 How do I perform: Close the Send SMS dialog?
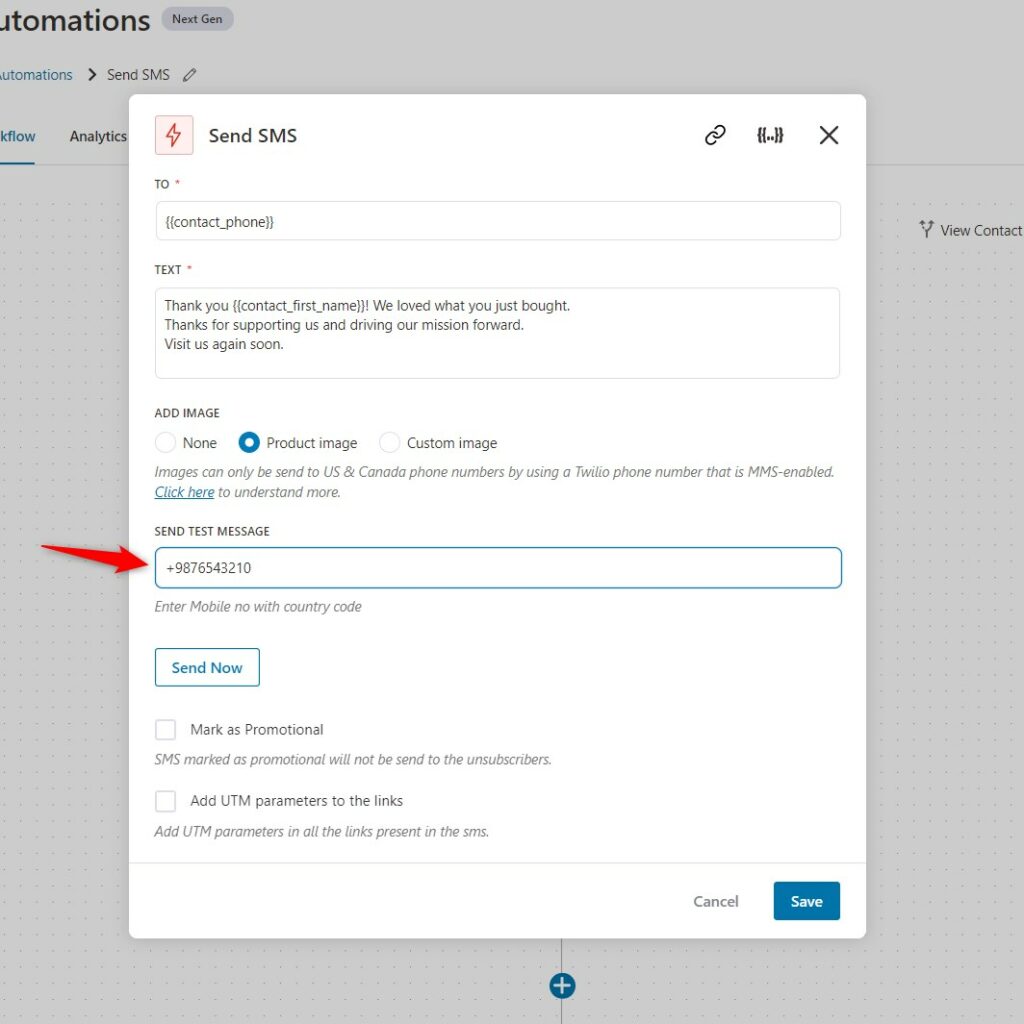829,135
